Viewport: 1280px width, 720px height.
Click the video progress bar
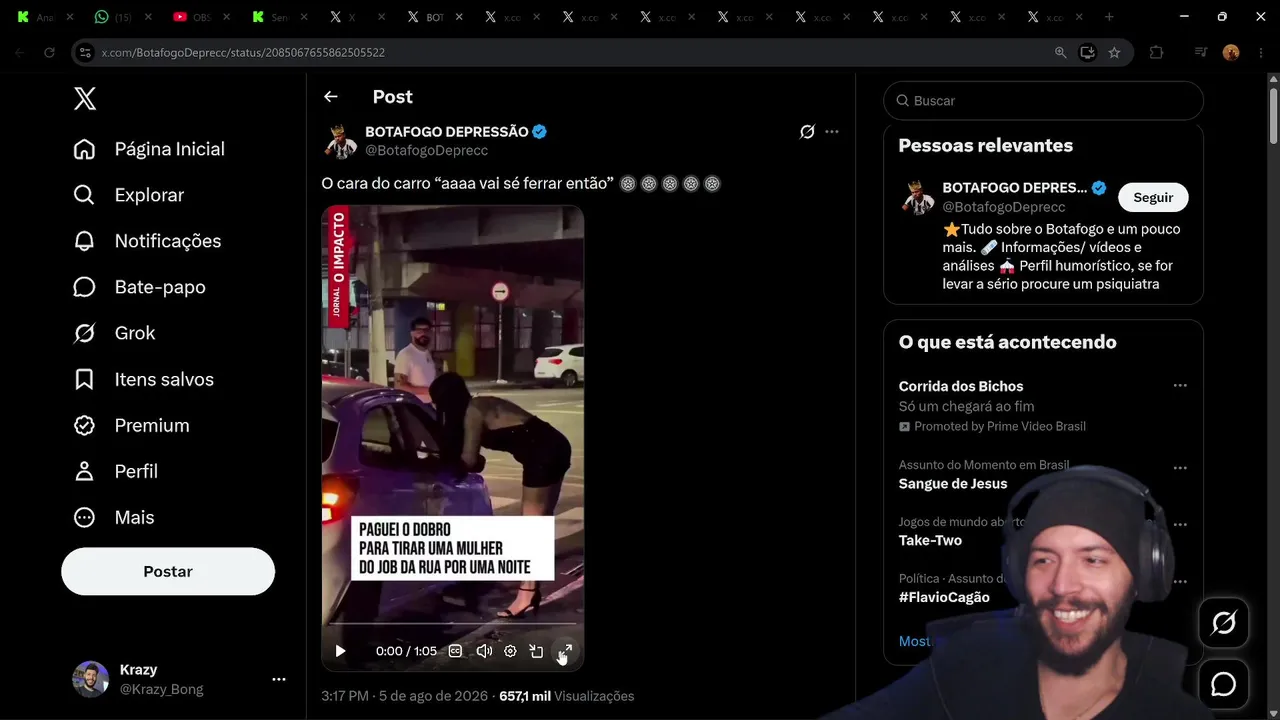click(452, 624)
